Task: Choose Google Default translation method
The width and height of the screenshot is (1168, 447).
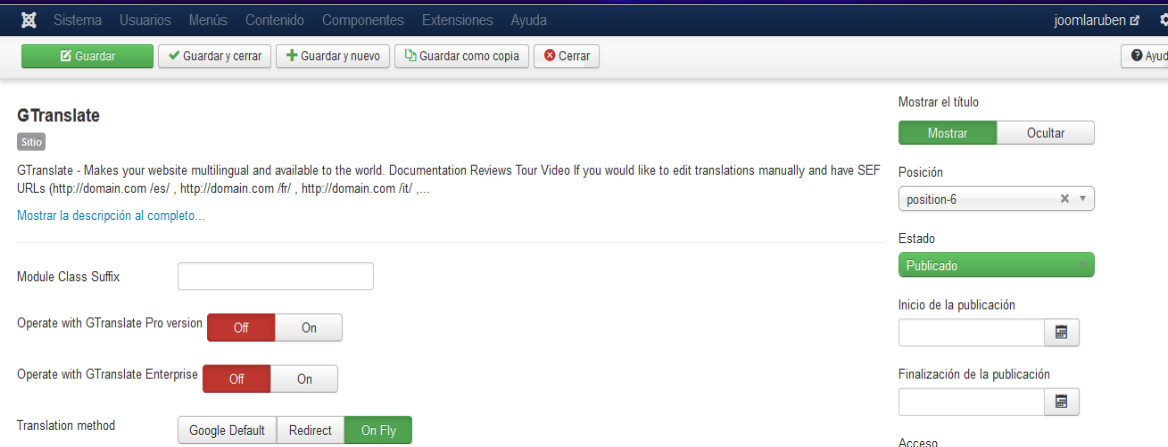Action: click(x=227, y=430)
